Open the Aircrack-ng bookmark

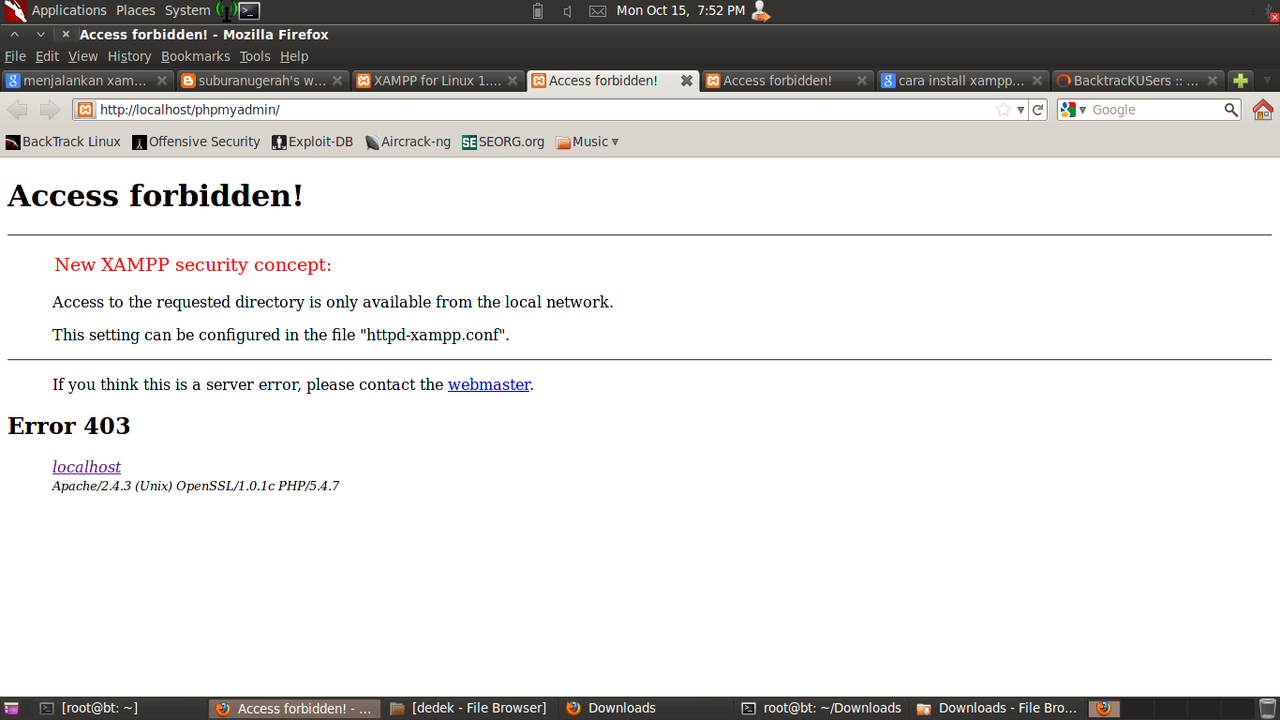408,142
